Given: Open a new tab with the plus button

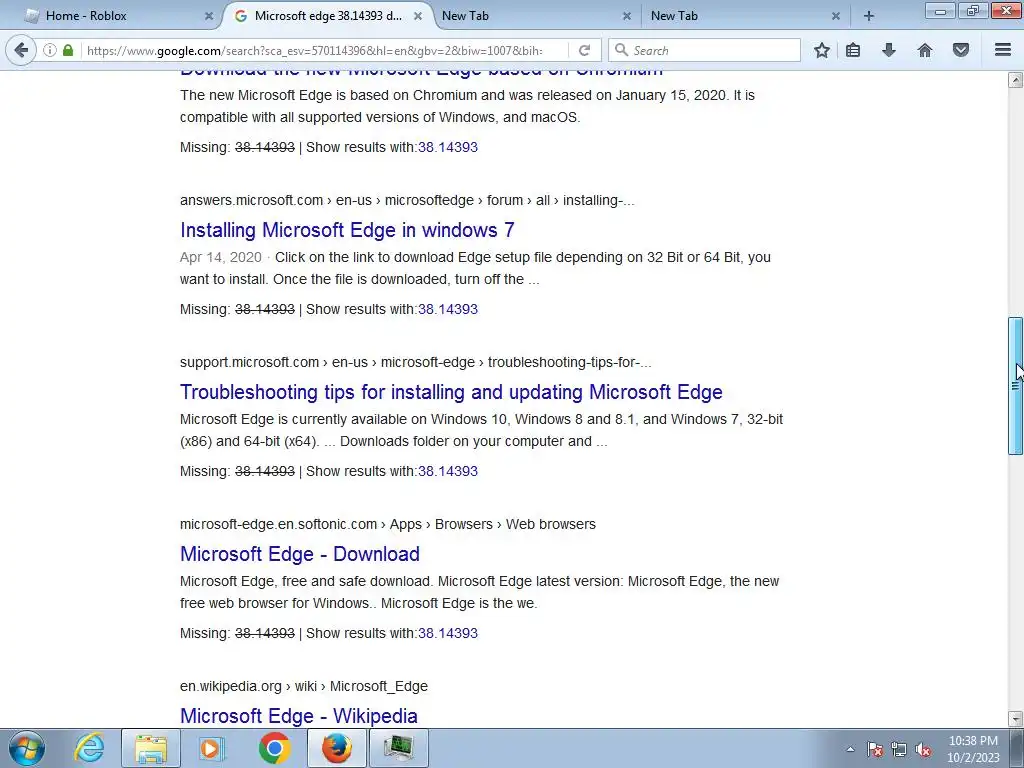Looking at the screenshot, I should tap(869, 16).
